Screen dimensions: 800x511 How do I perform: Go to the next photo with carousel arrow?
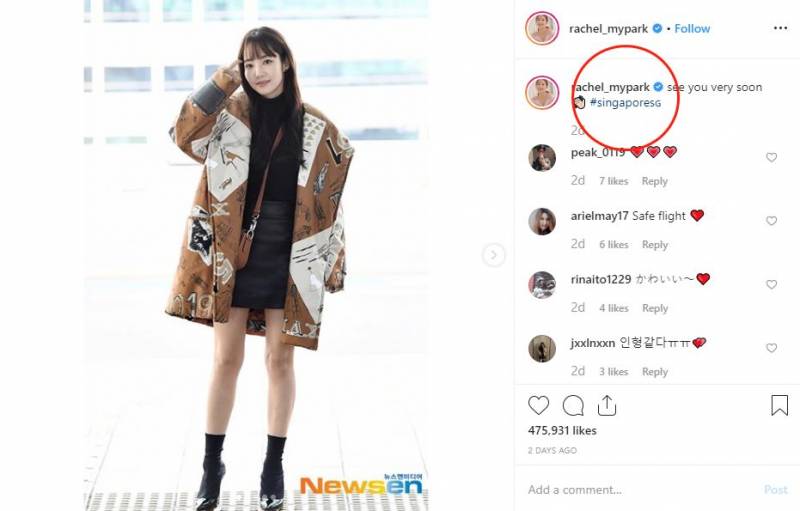pyautogui.click(x=493, y=254)
